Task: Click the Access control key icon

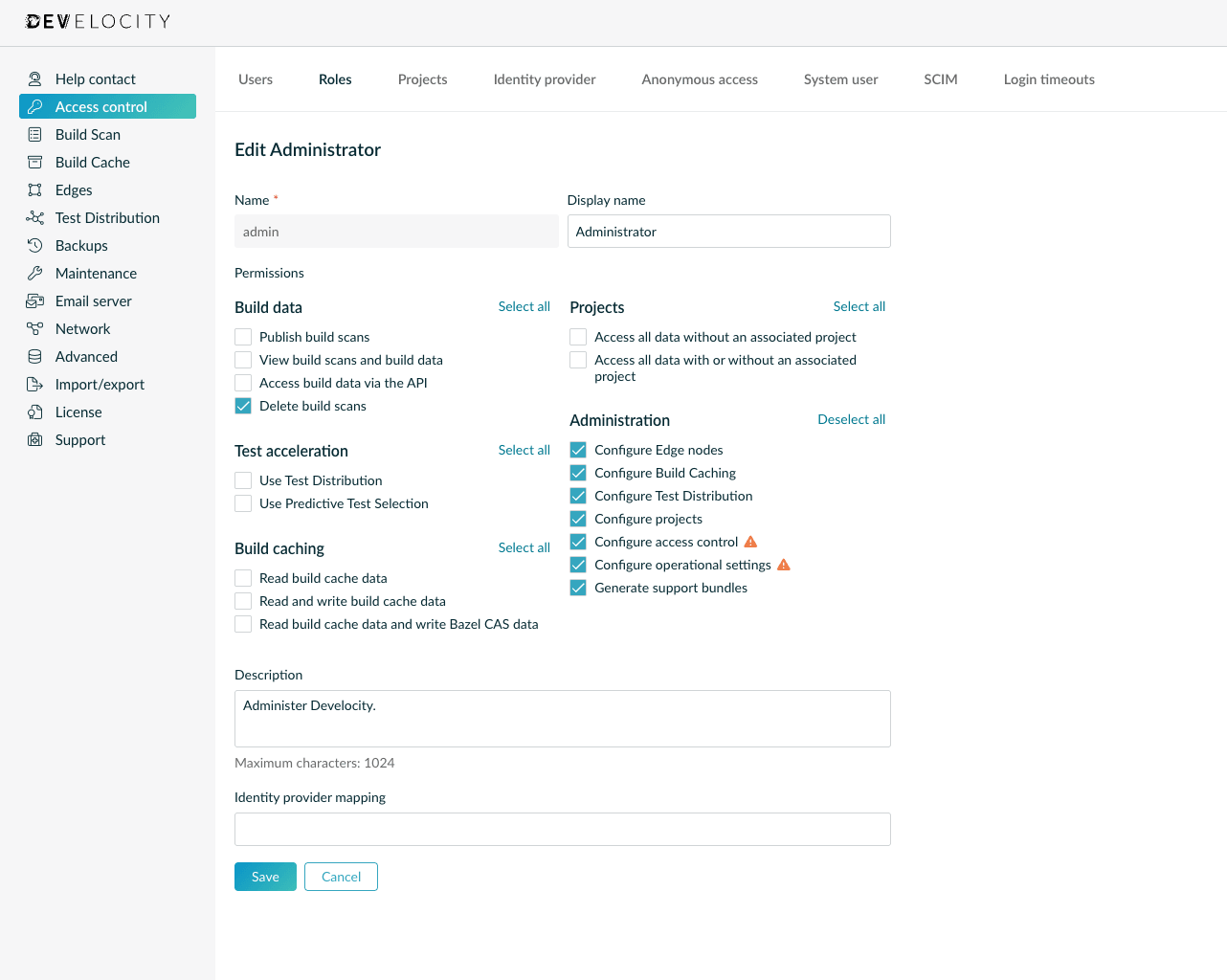Action: 35,107
